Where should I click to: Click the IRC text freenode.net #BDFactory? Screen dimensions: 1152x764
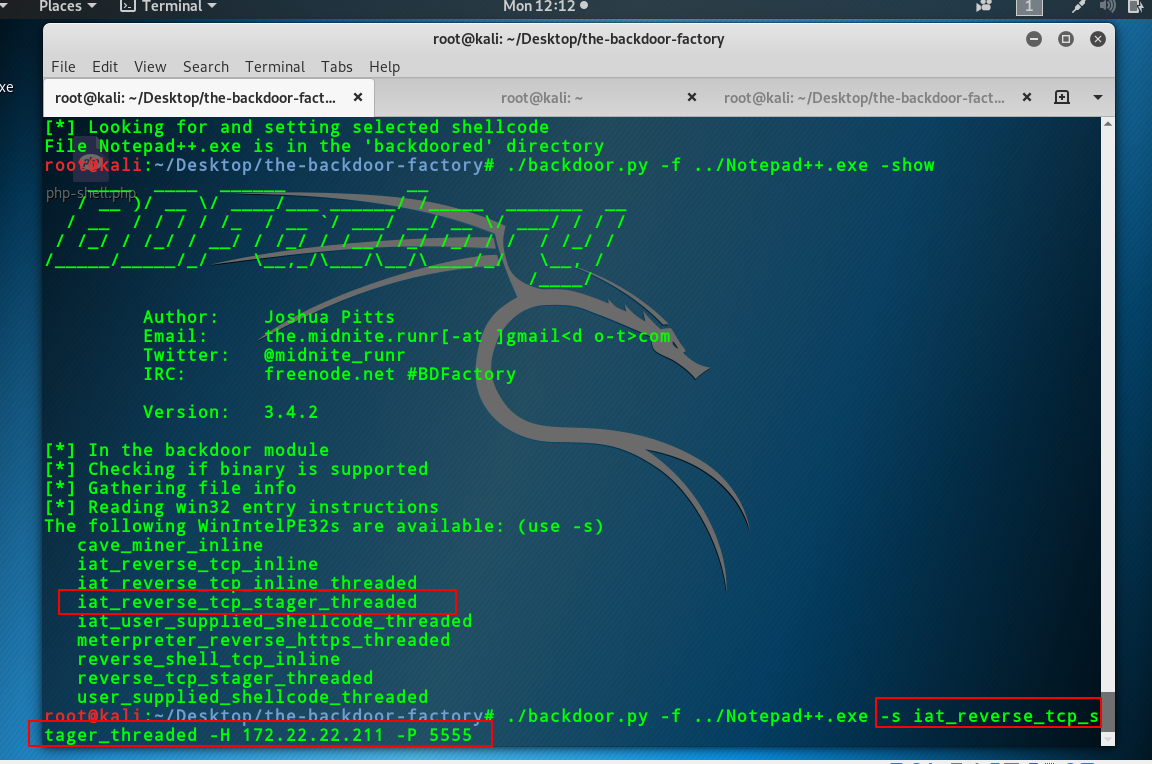pos(390,375)
